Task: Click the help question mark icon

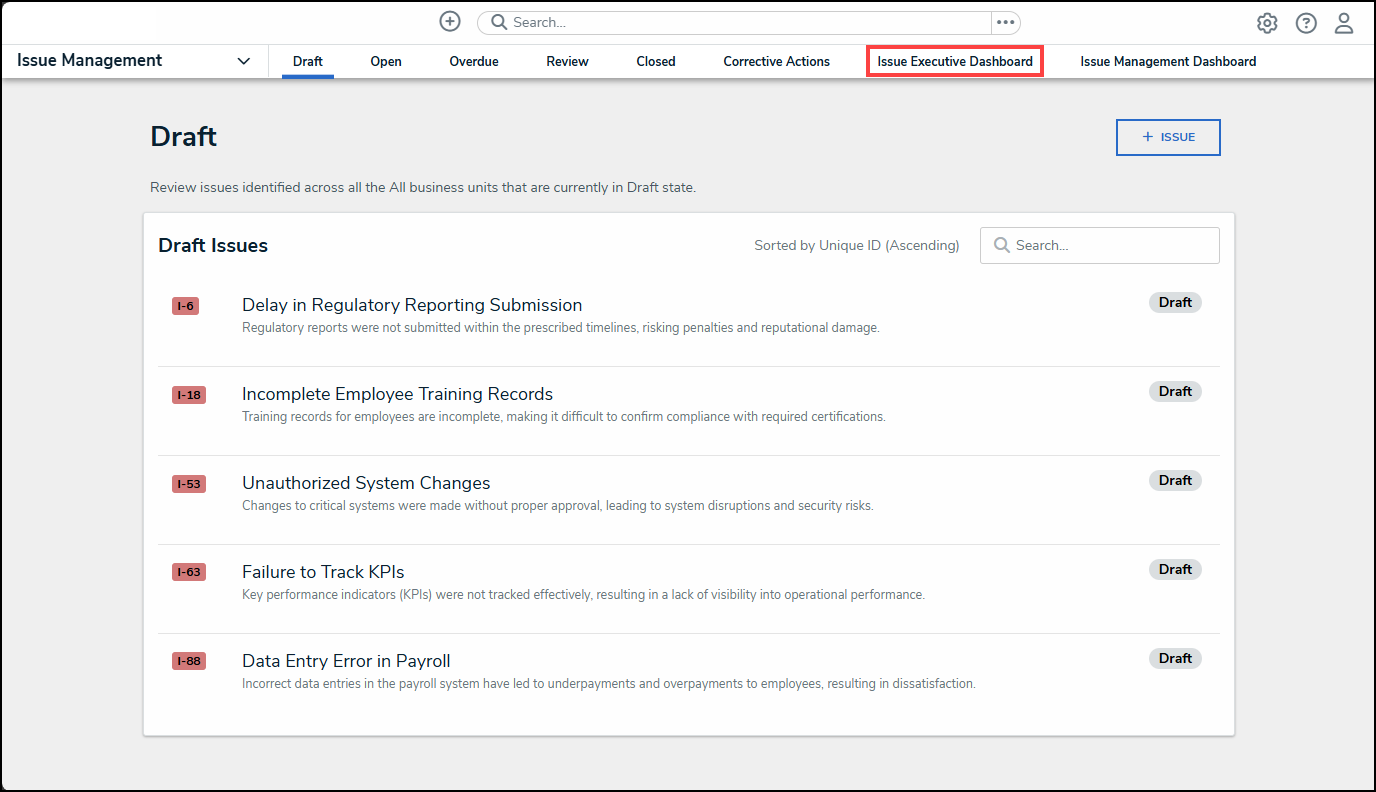Action: click(x=1305, y=22)
